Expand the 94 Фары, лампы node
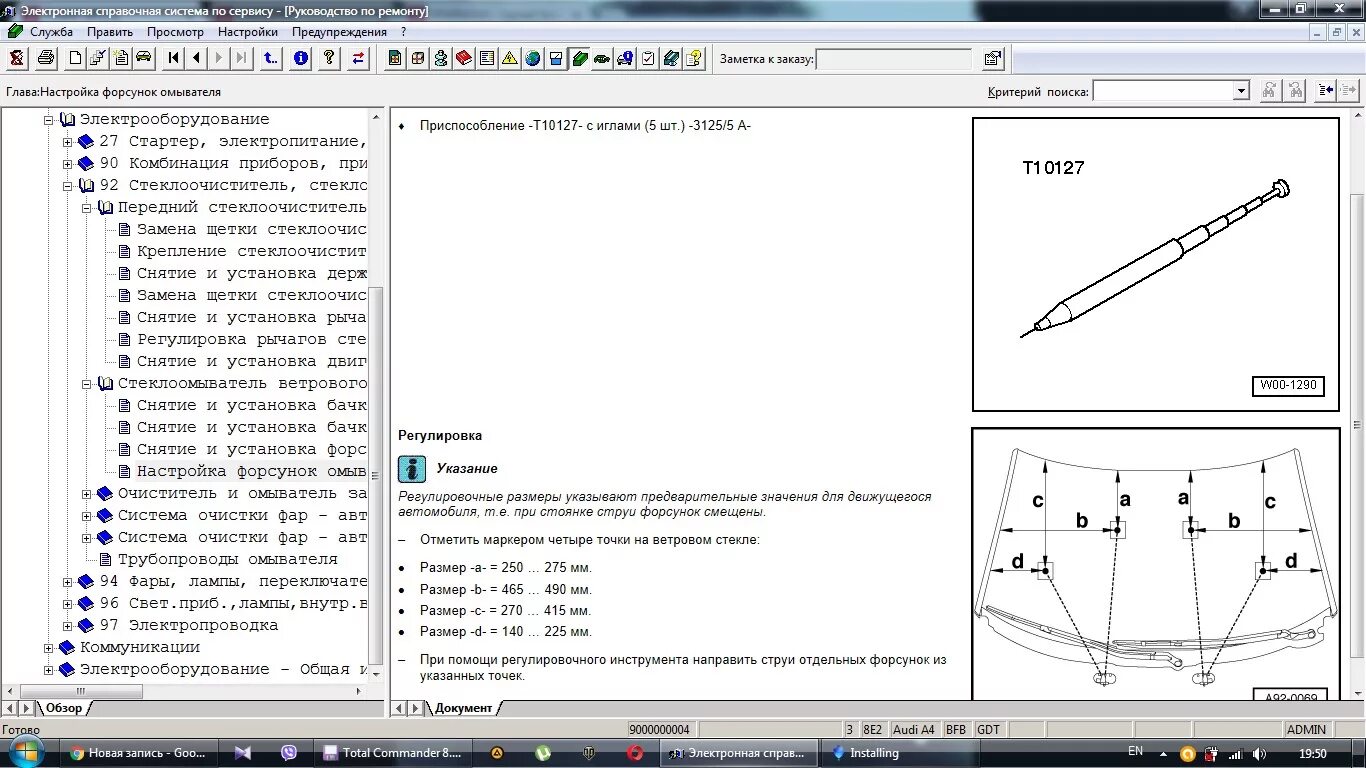This screenshot has width=1366, height=768. point(68,582)
